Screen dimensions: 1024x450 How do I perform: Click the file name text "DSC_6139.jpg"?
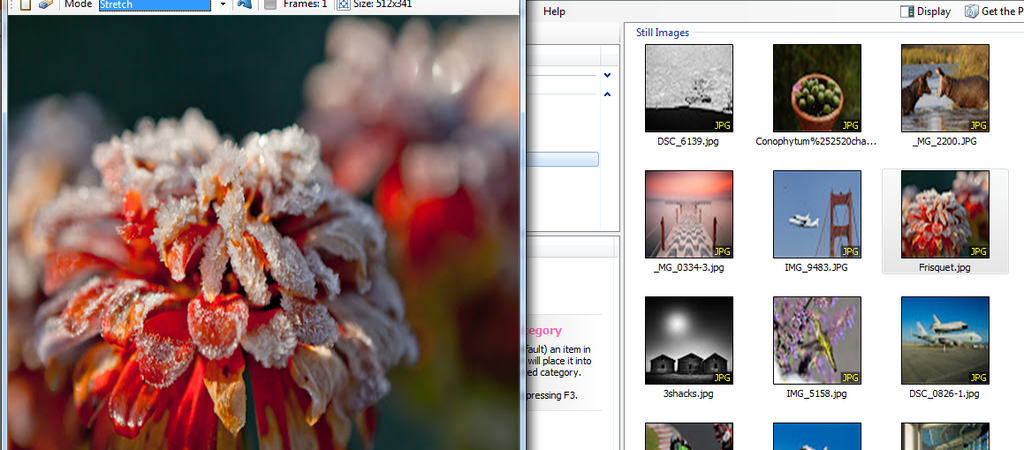click(x=688, y=142)
